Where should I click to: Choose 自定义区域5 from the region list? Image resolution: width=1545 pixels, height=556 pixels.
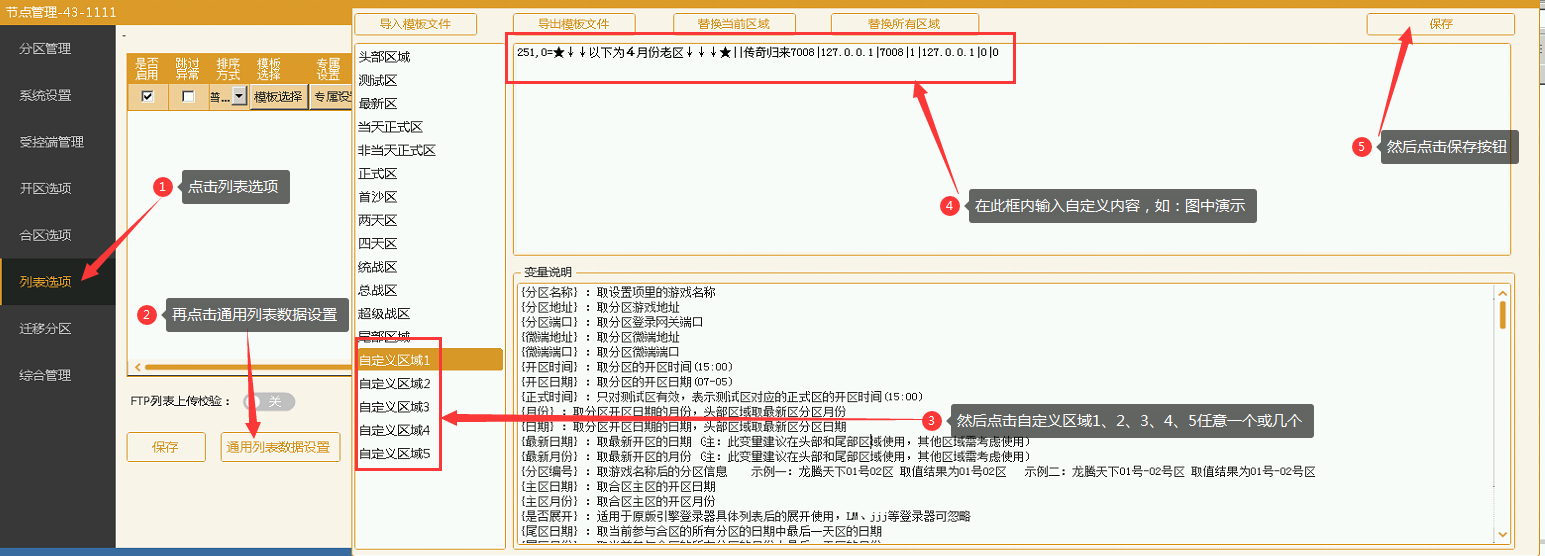(x=394, y=454)
